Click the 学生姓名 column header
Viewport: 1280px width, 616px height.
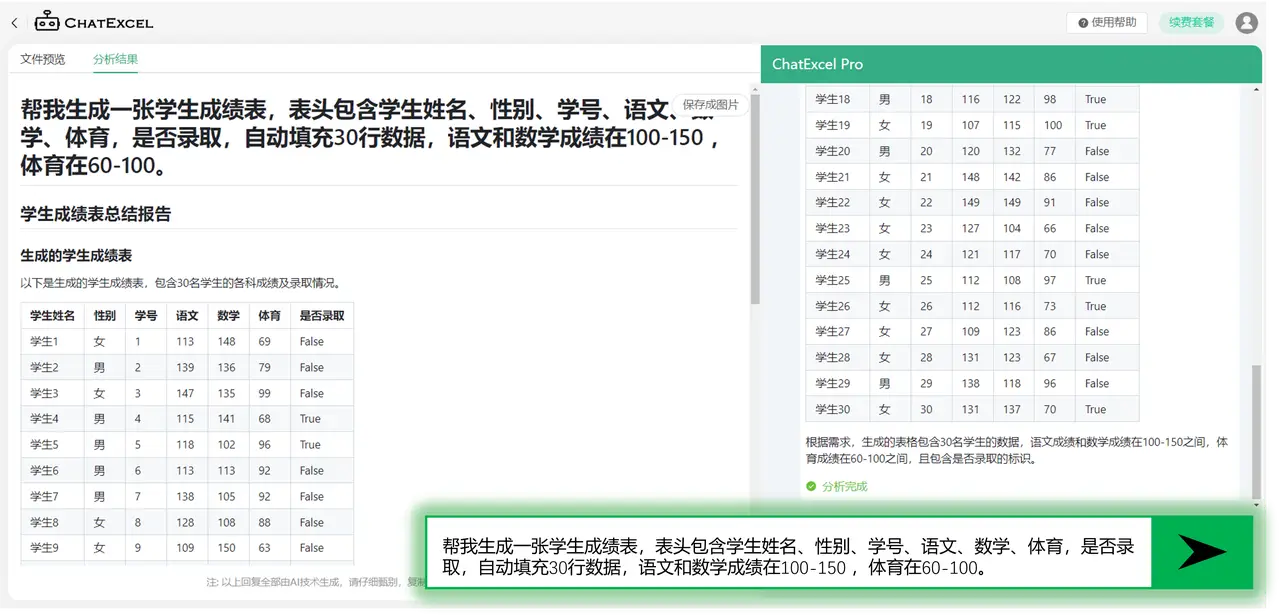(52, 316)
